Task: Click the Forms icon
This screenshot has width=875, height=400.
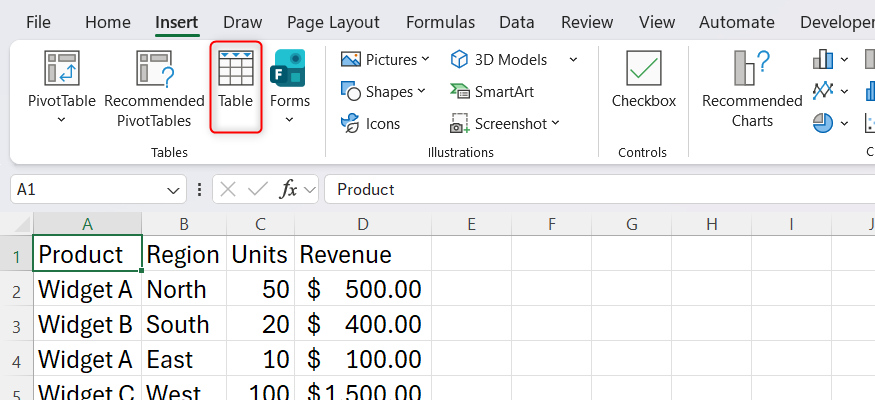Action: 288,68
